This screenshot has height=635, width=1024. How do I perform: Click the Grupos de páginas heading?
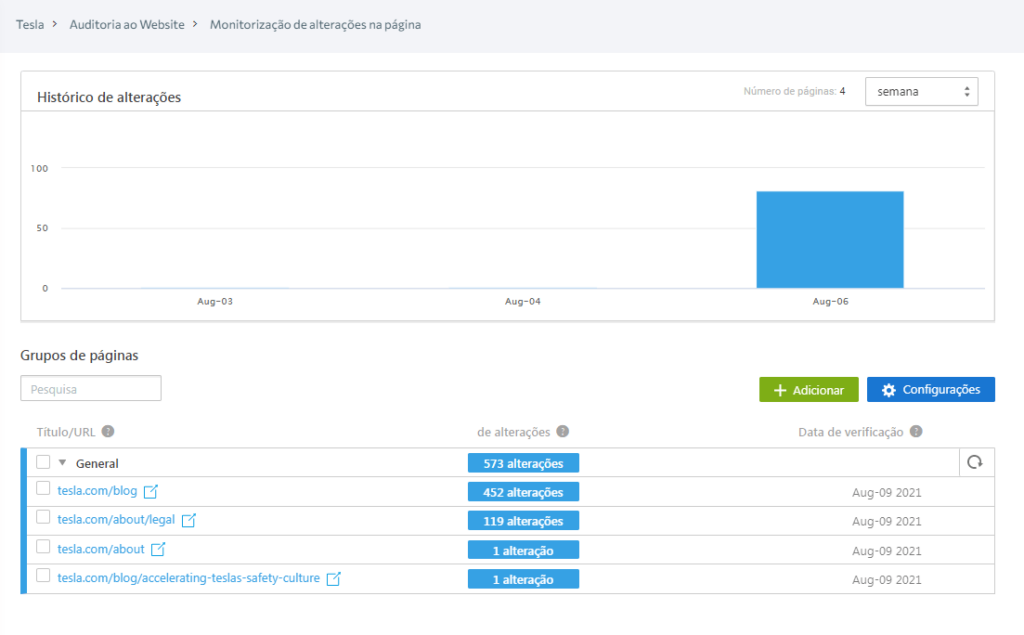[x=79, y=355]
